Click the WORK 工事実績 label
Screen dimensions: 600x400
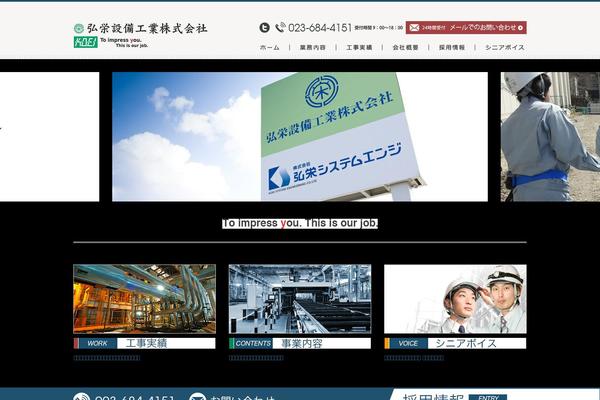(x=144, y=343)
